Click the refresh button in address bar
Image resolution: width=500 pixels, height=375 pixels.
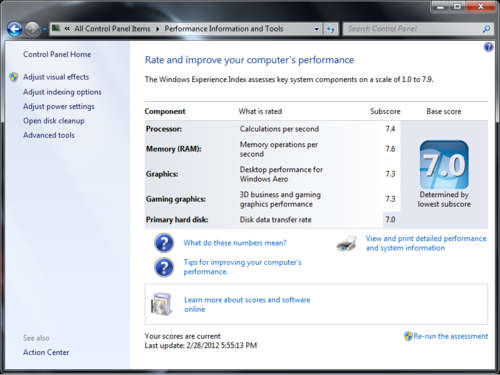point(330,29)
